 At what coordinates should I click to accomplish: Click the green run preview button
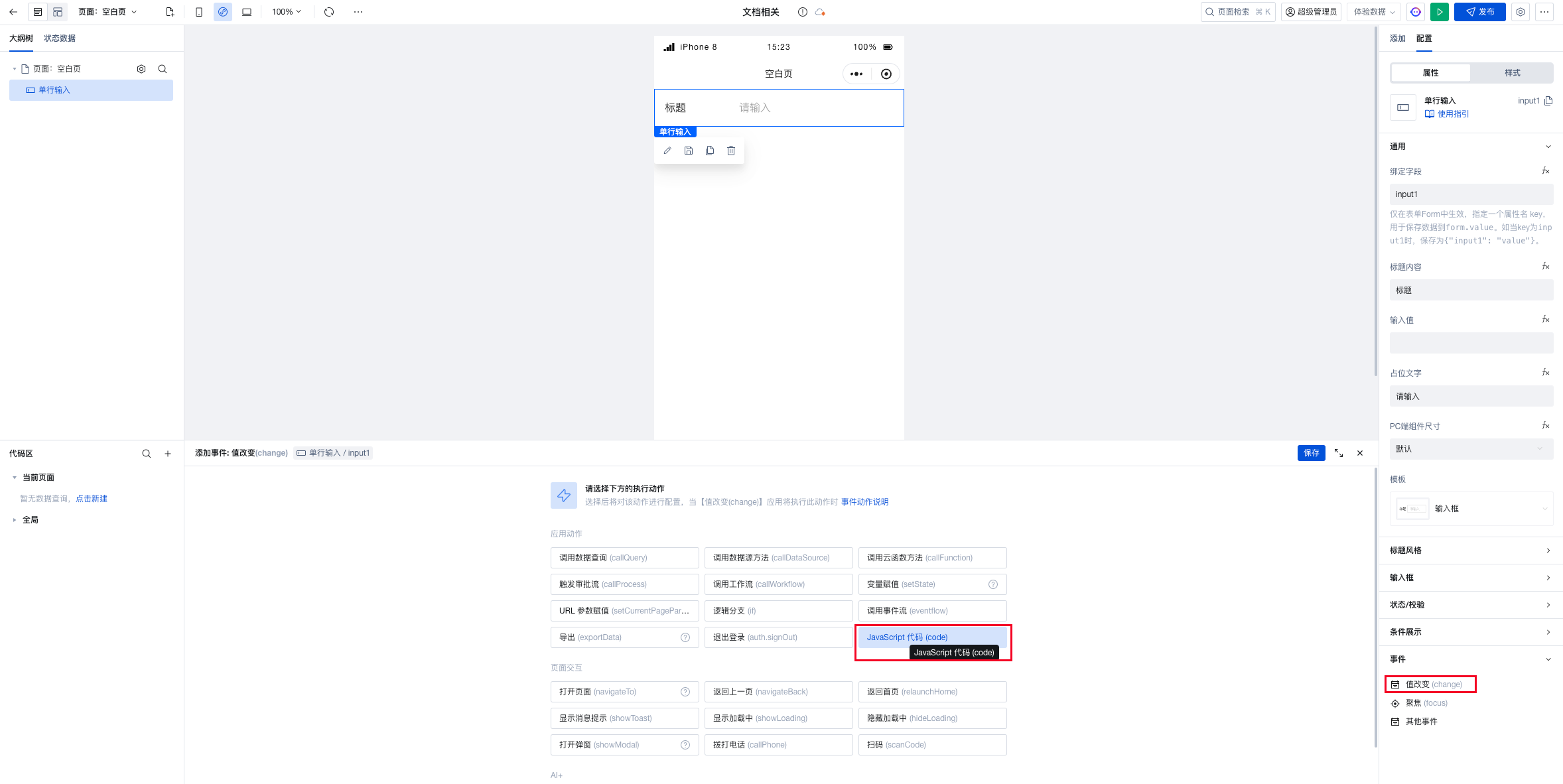(x=1439, y=12)
